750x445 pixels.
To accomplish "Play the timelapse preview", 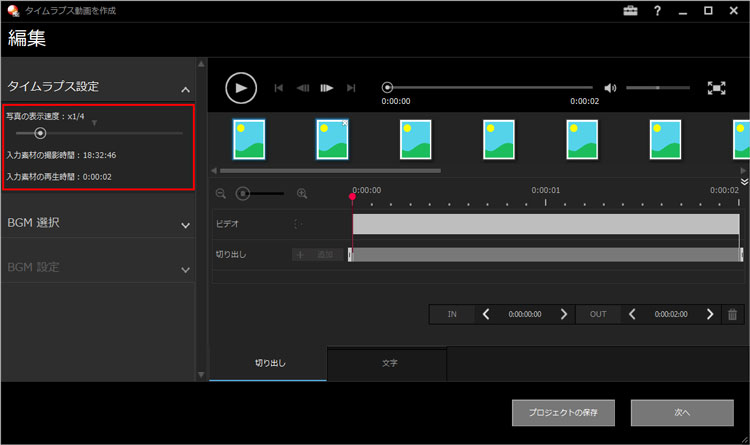I will coord(240,88).
